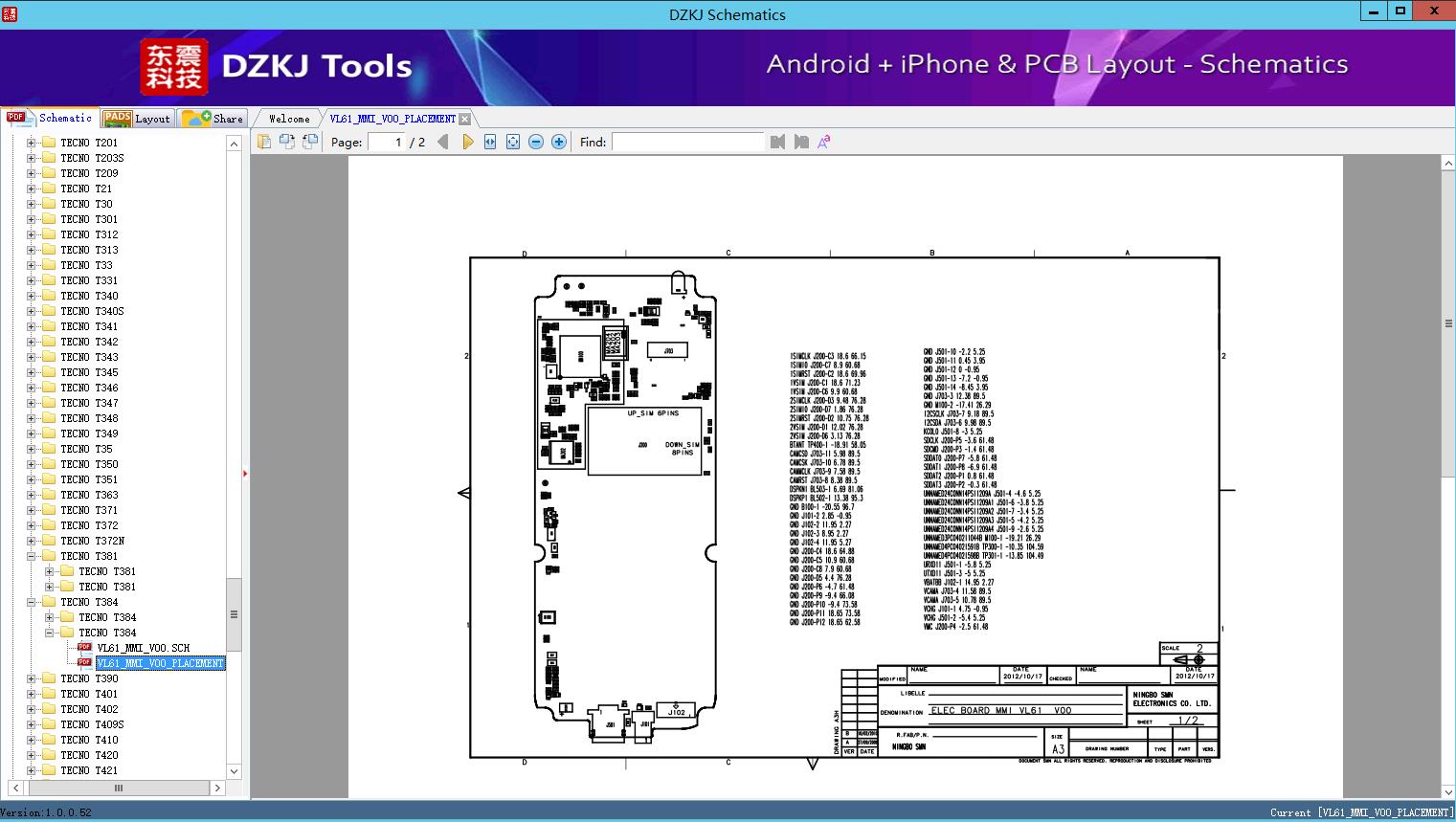Expand the TECNO T372N folder
Image resolution: width=1456 pixels, height=822 pixels.
(x=32, y=541)
